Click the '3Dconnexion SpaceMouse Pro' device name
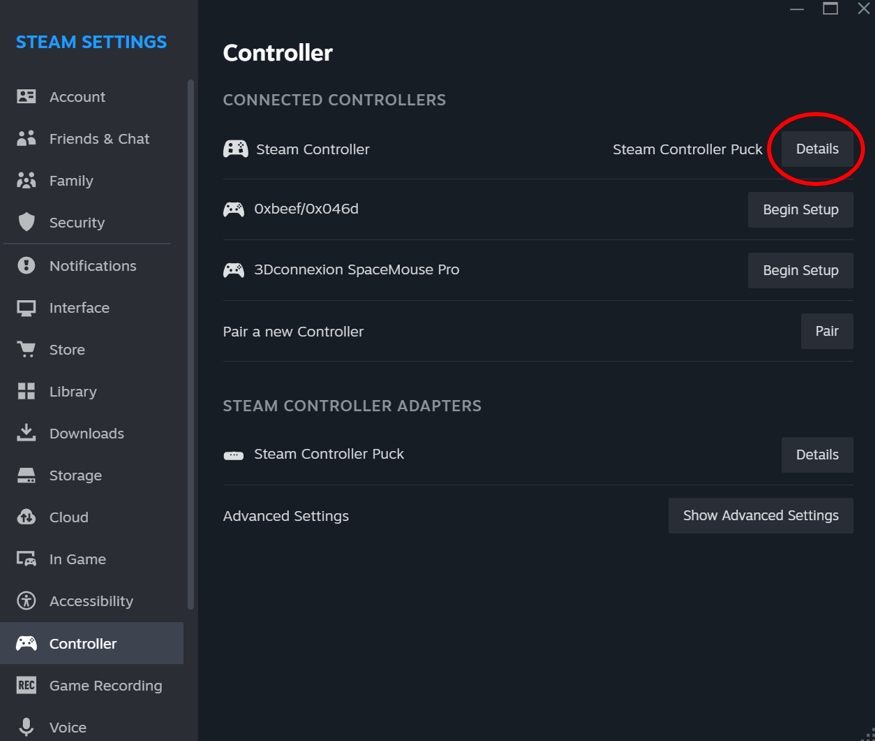The height and width of the screenshot is (741, 875). click(357, 270)
